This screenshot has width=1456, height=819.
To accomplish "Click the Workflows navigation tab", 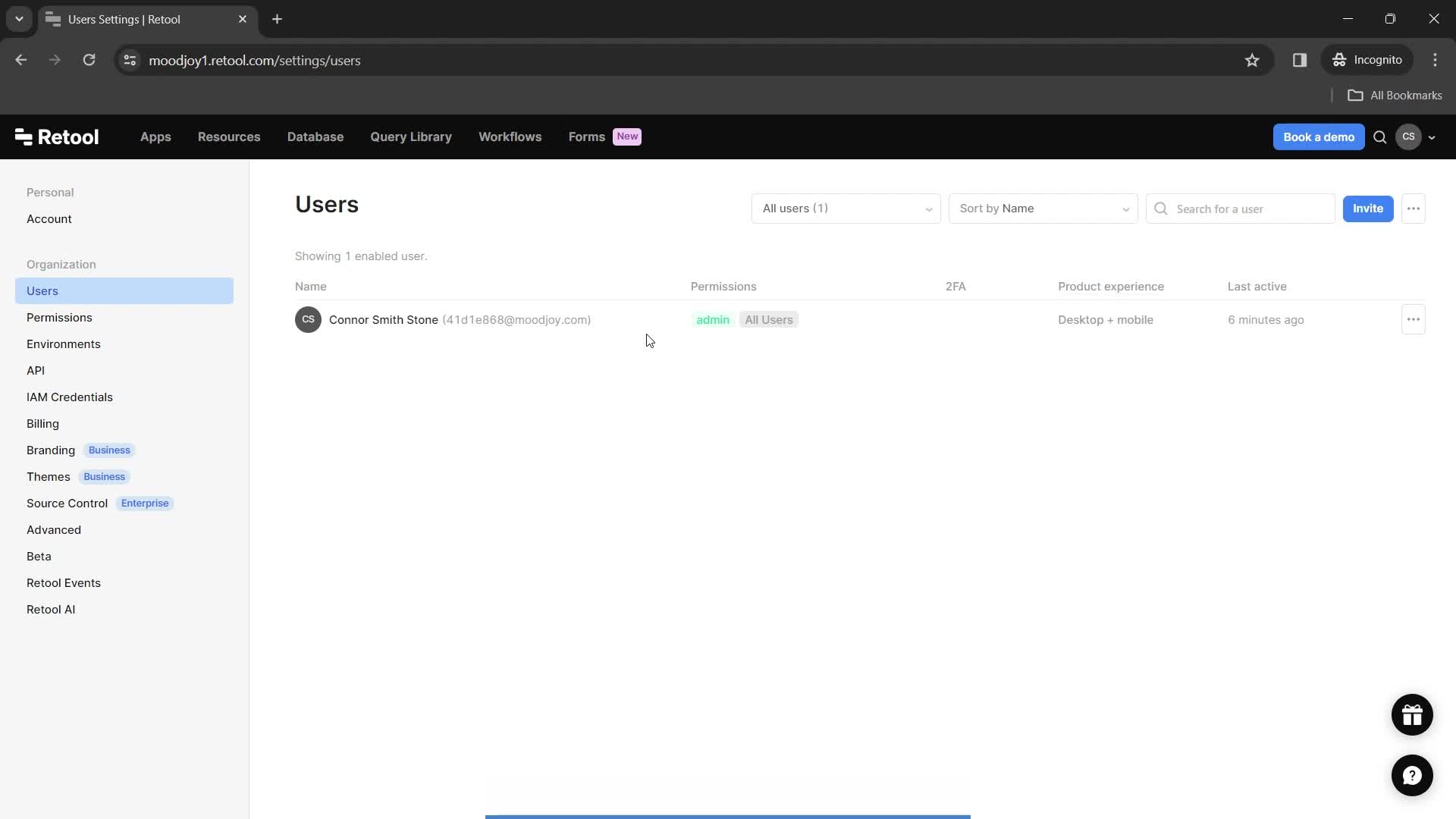I will [510, 136].
